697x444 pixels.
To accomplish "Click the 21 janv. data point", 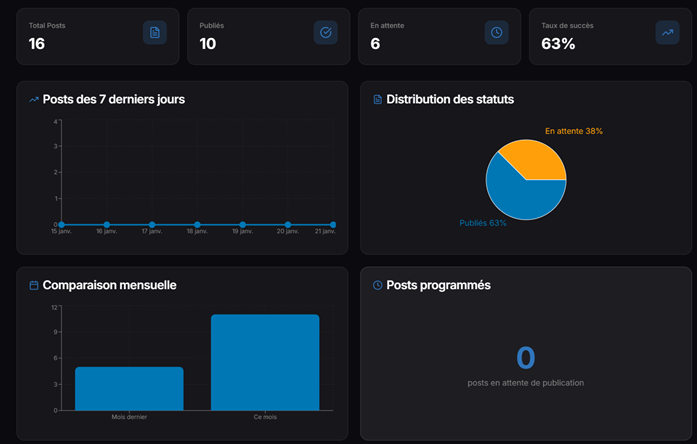I will 333,225.
